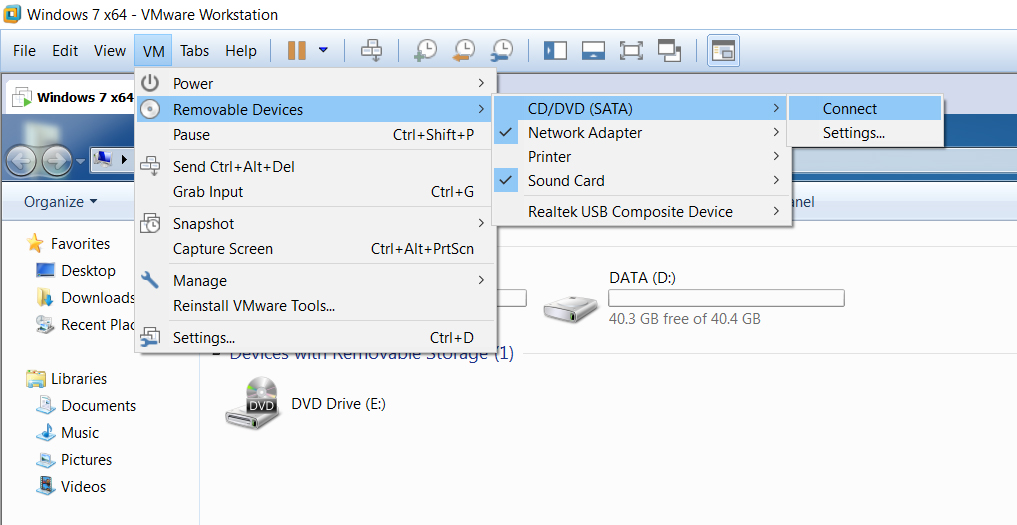Enter full screen mode via toolbar icon
The image size is (1017, 525).
tap(631, 50)
